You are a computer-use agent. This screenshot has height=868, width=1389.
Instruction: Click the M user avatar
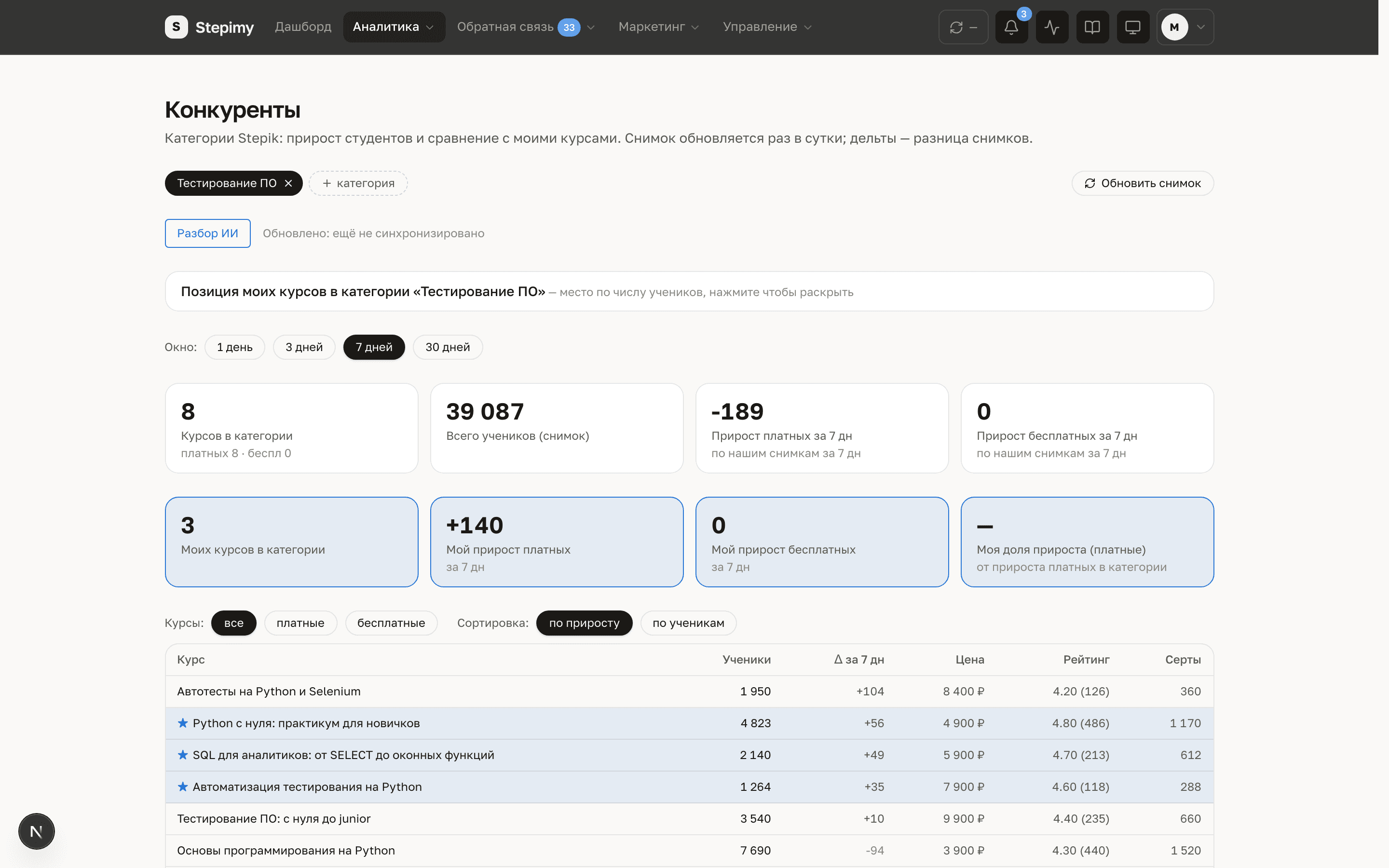(1174, 27)
